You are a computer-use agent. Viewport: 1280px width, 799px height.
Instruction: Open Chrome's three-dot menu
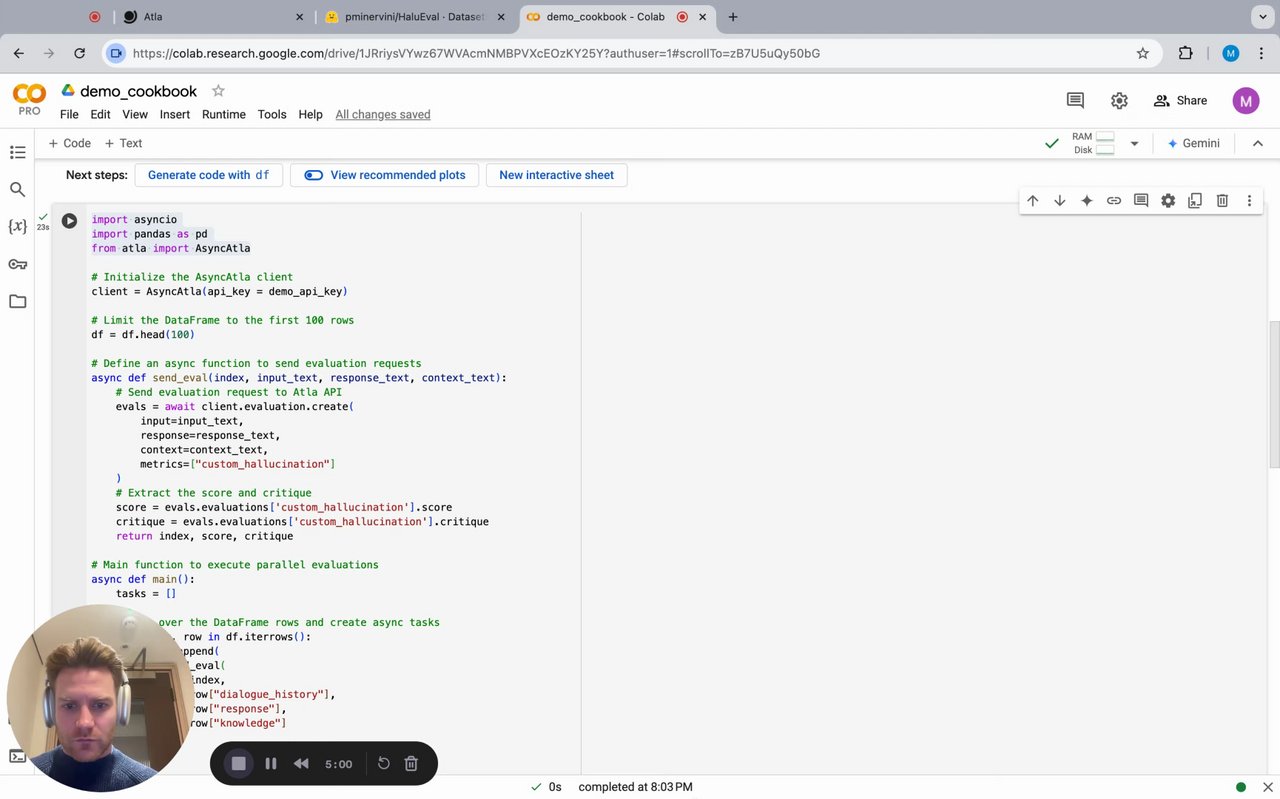click(1261, 53)
